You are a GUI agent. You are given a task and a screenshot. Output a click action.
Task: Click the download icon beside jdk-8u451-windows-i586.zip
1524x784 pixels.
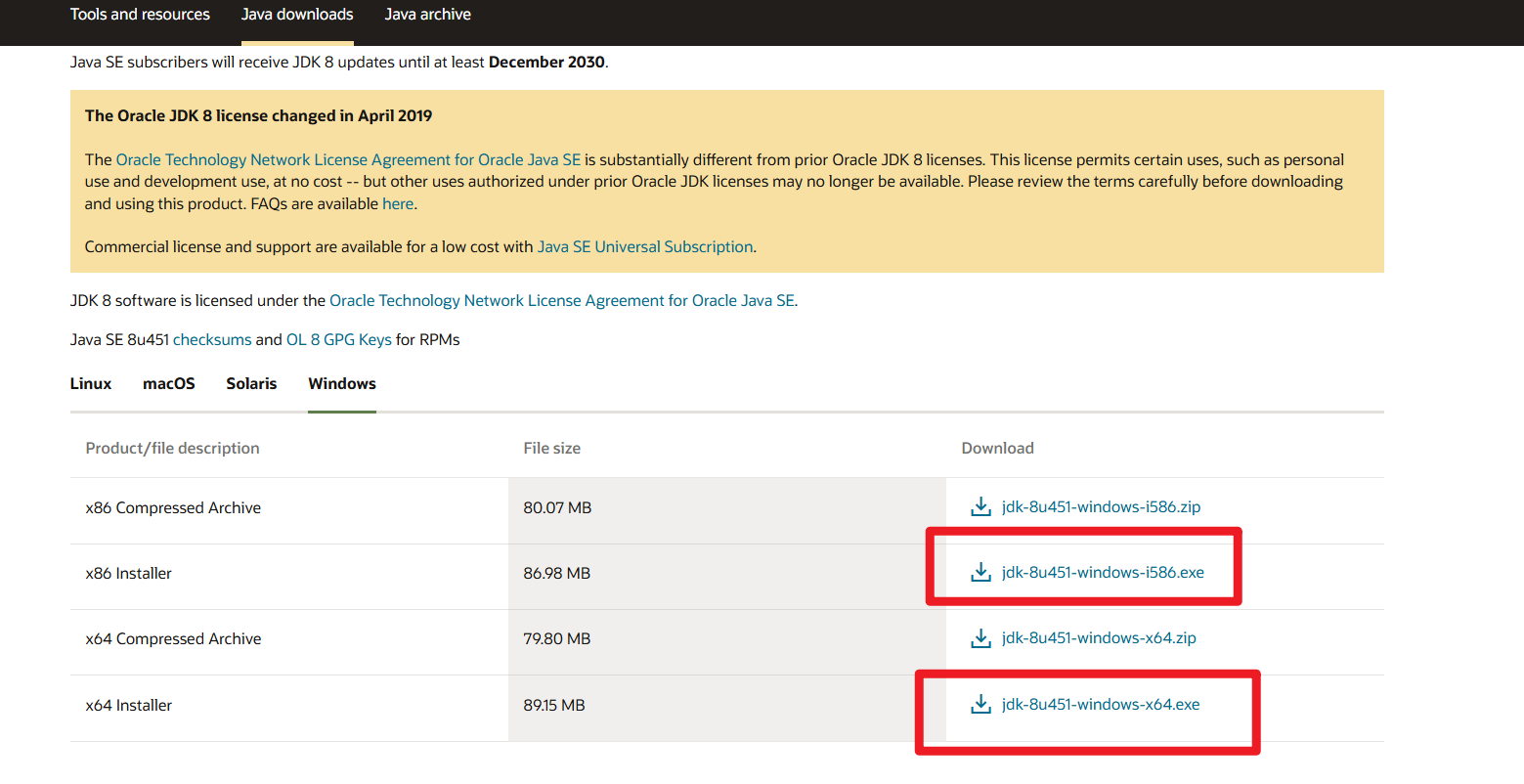click(x=980, y=506)
